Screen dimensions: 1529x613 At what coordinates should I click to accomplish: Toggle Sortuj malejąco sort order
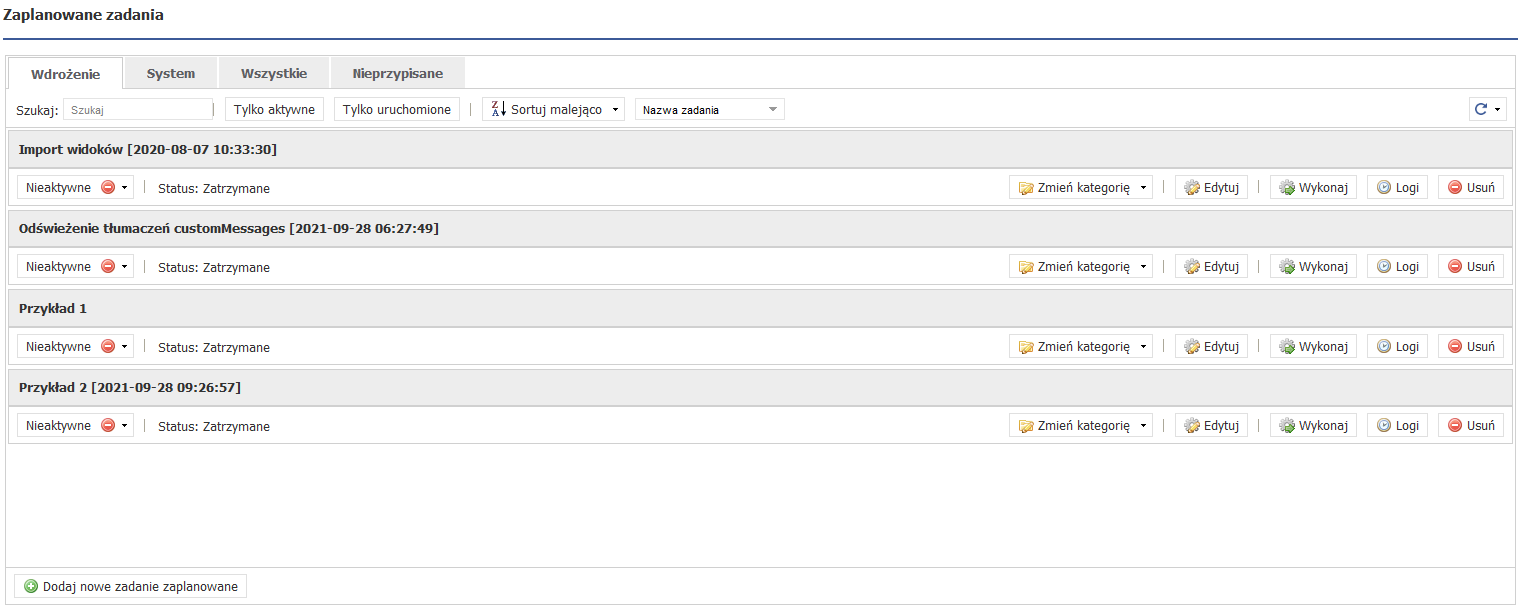click(x=553, y=109)
